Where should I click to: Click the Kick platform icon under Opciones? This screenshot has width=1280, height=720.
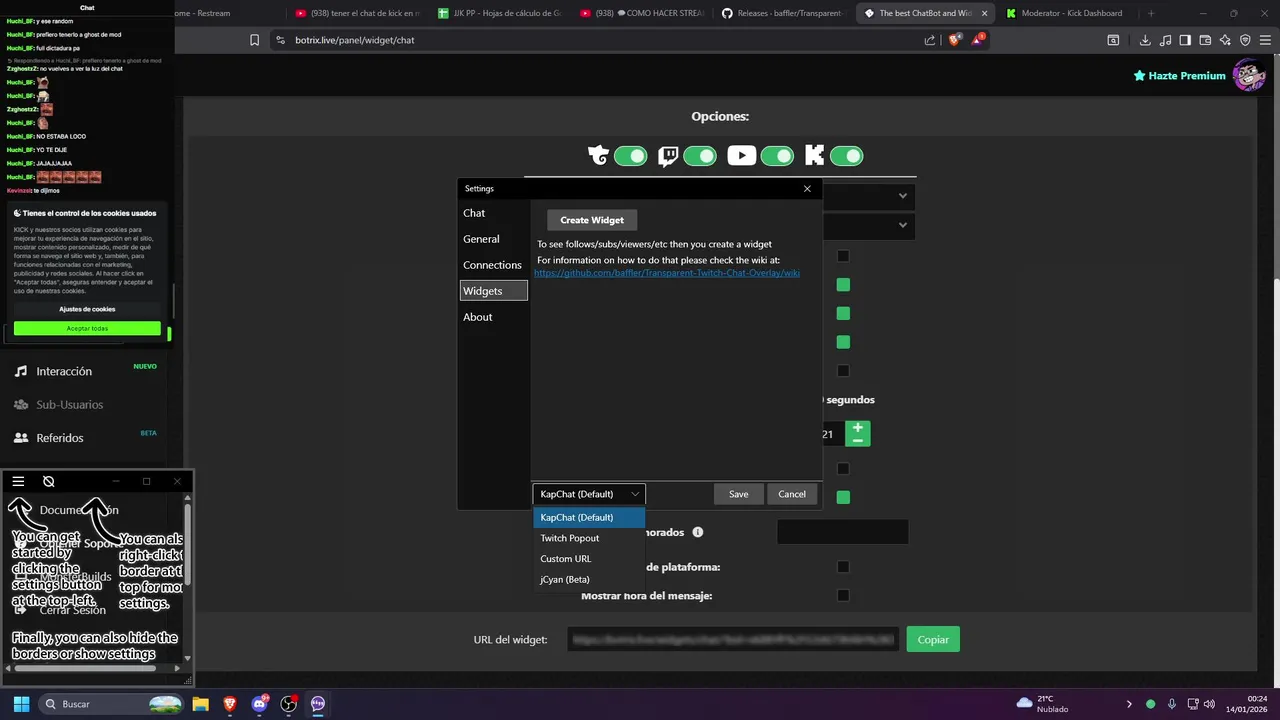814,156
